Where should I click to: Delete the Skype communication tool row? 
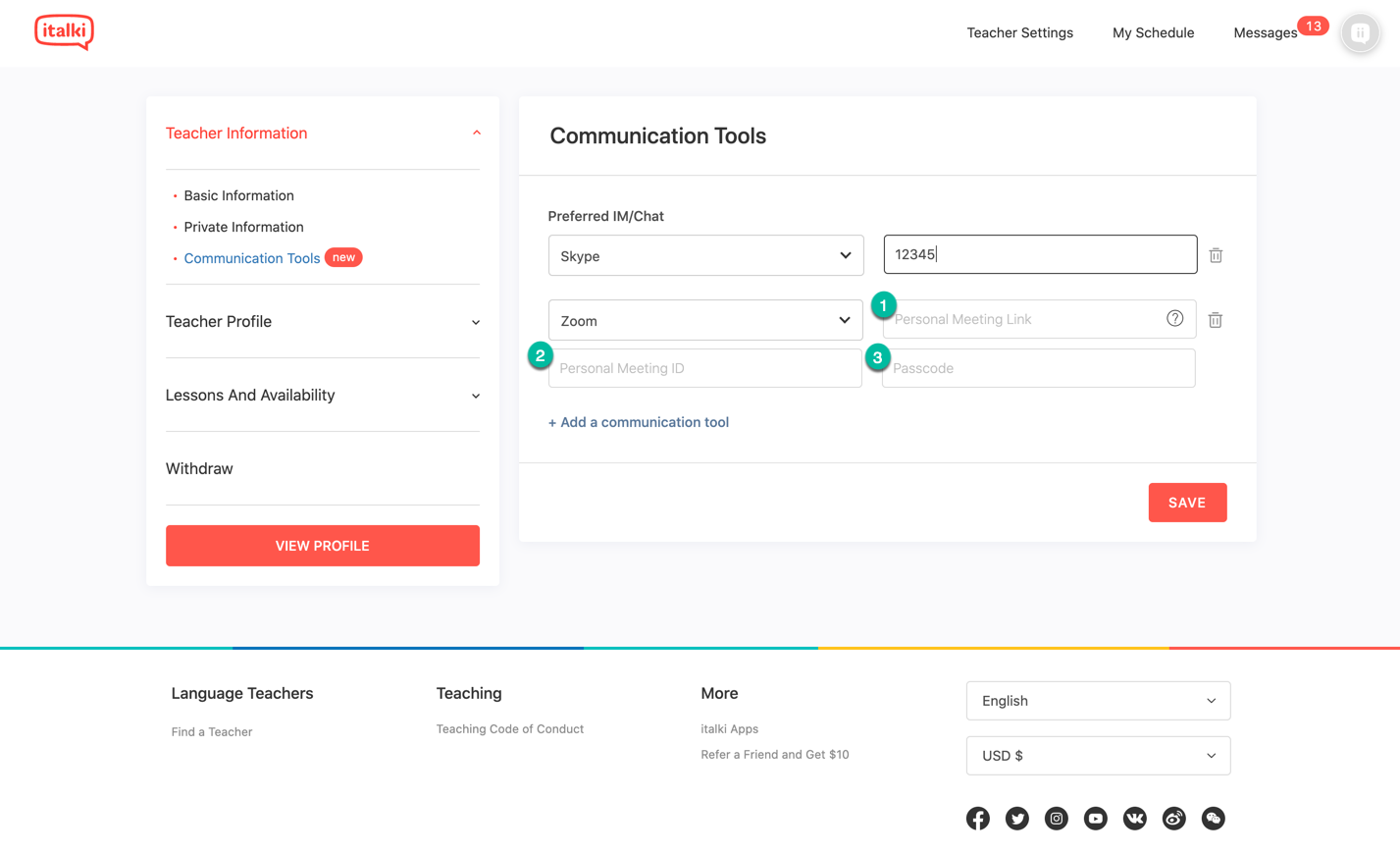pos(1216,255)
